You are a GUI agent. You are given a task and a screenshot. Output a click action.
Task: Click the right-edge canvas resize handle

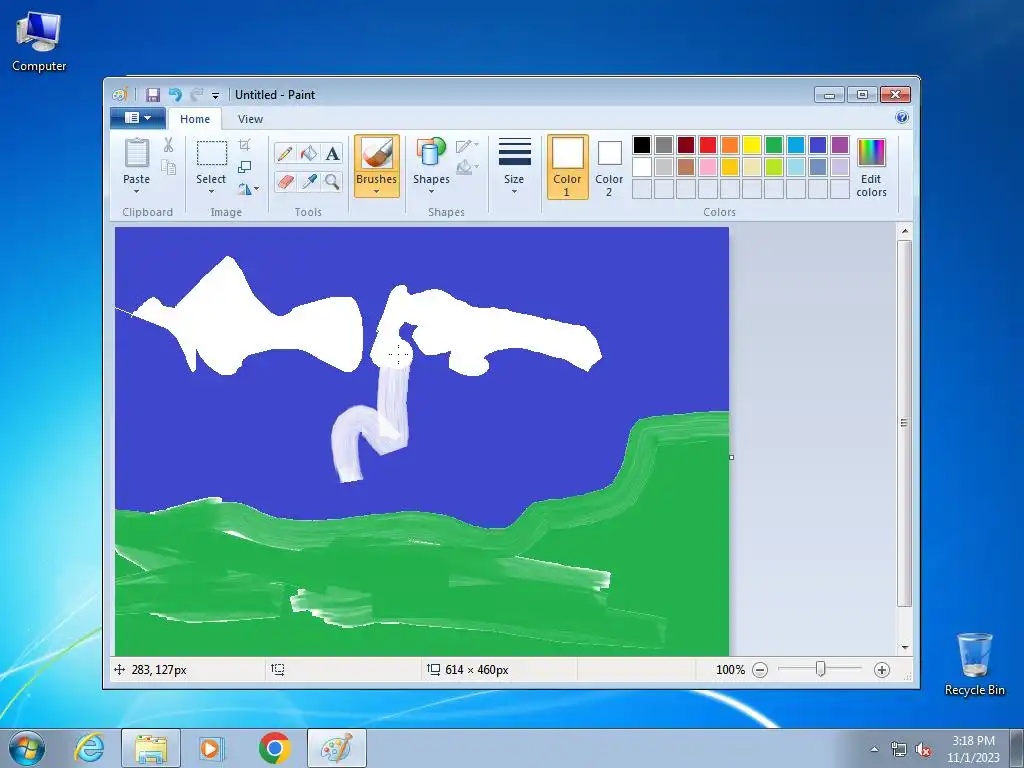point(731,457)
